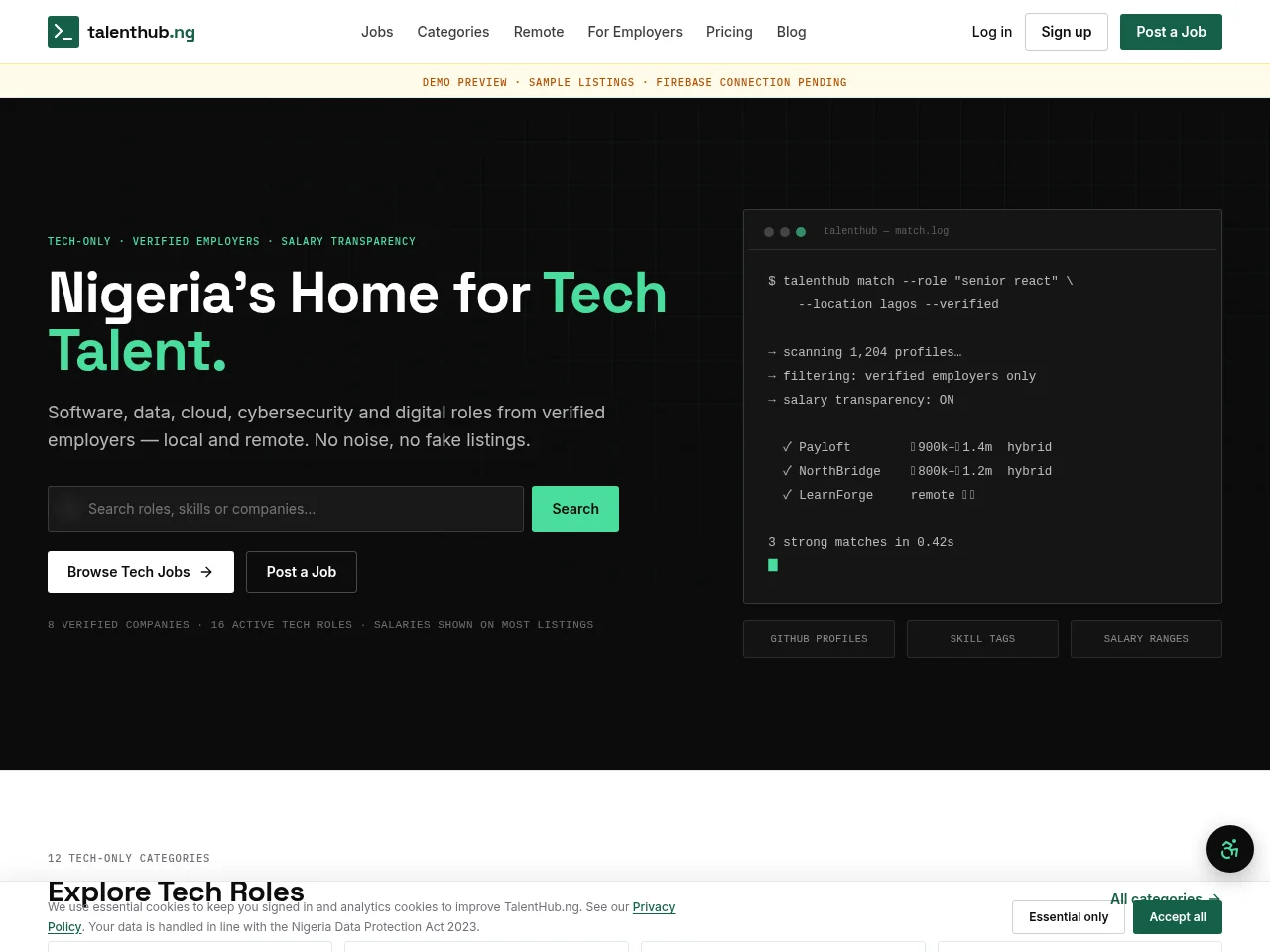Click Log in in the header
Screen dimensions: 1270x952
(x=992, y=32)
